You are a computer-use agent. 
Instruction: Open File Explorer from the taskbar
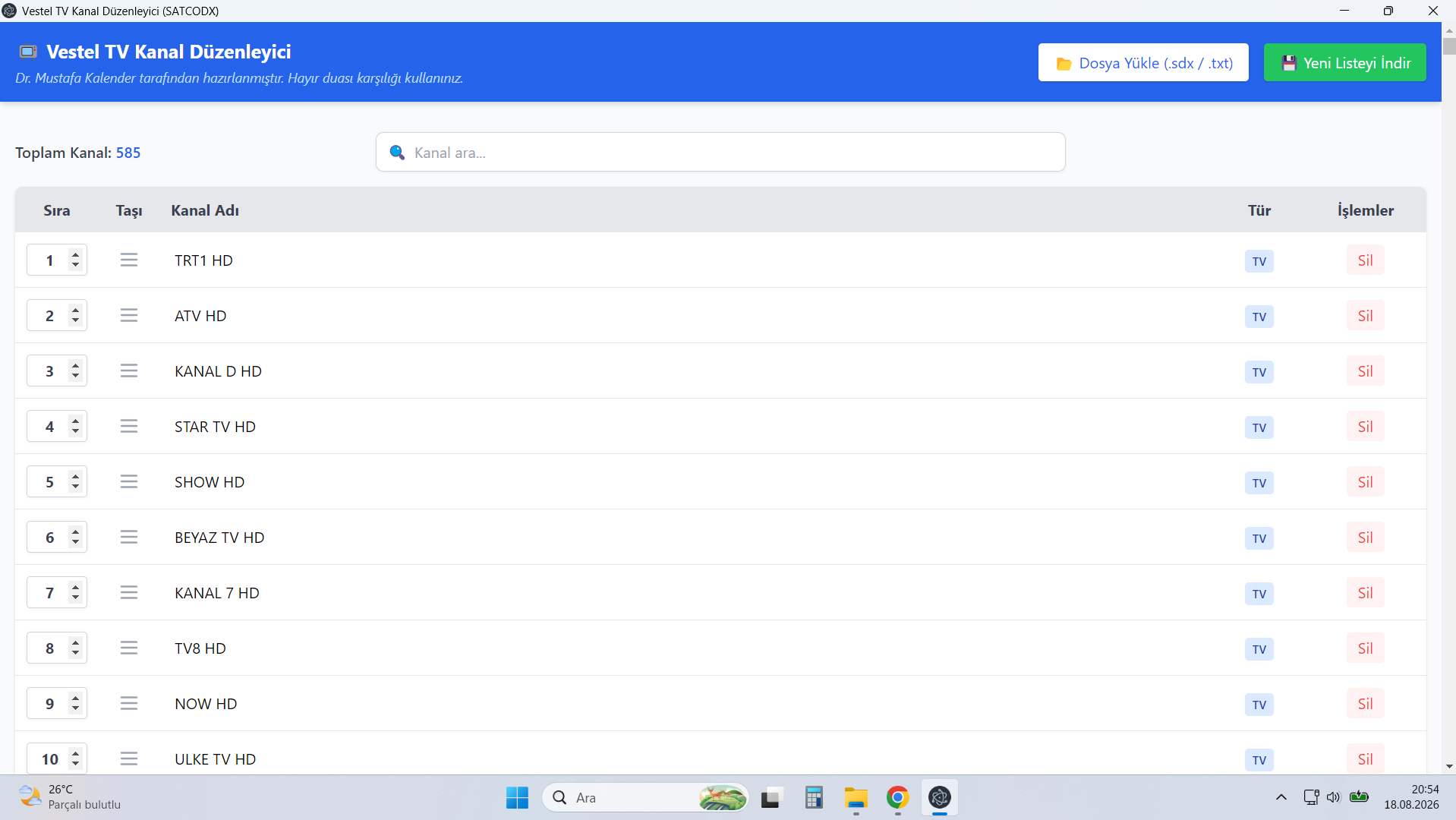tap(856, 797)
